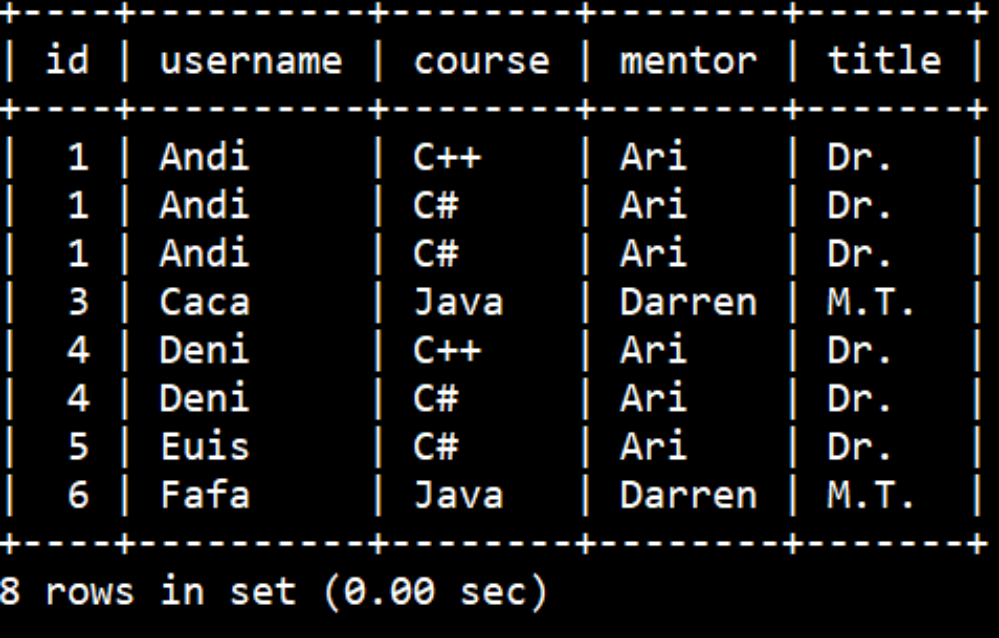The image size is (999, 638).
Task: Select Darren in the Fafa row
Action: pos(689,495)
